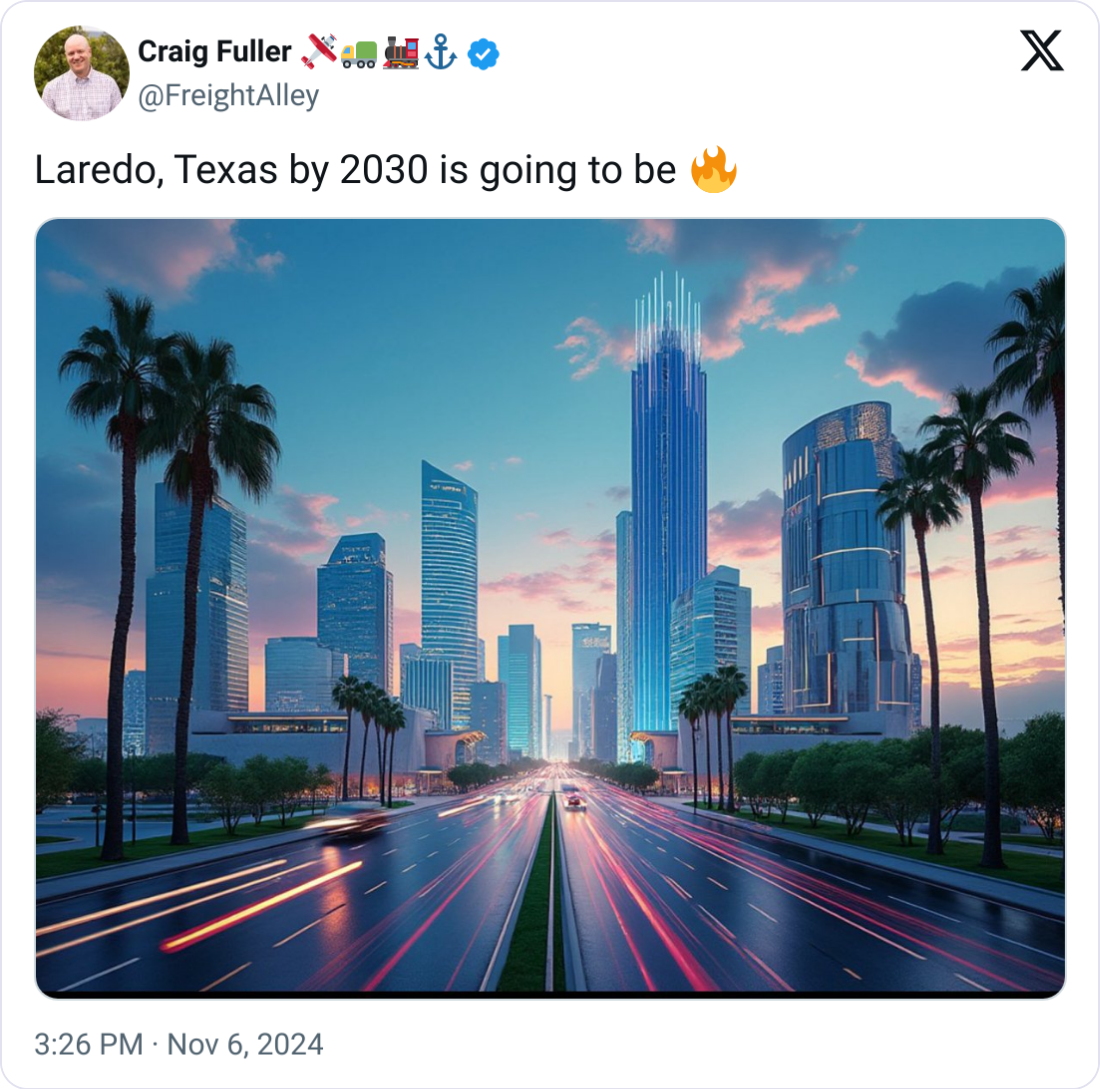Click the Nov 6, 2024 date
This screenshot has width=1100, height=1089.
click(244, 1045)
